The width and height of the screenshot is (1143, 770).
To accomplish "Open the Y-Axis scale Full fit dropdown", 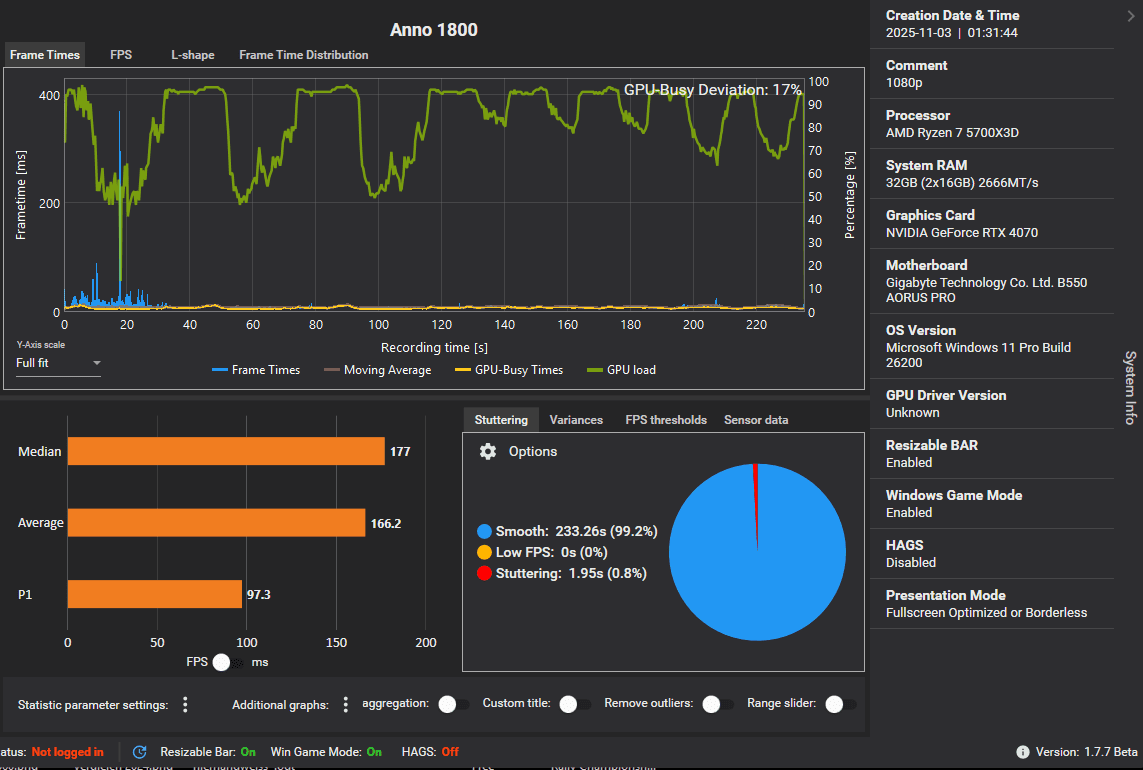I will (58, 363).
